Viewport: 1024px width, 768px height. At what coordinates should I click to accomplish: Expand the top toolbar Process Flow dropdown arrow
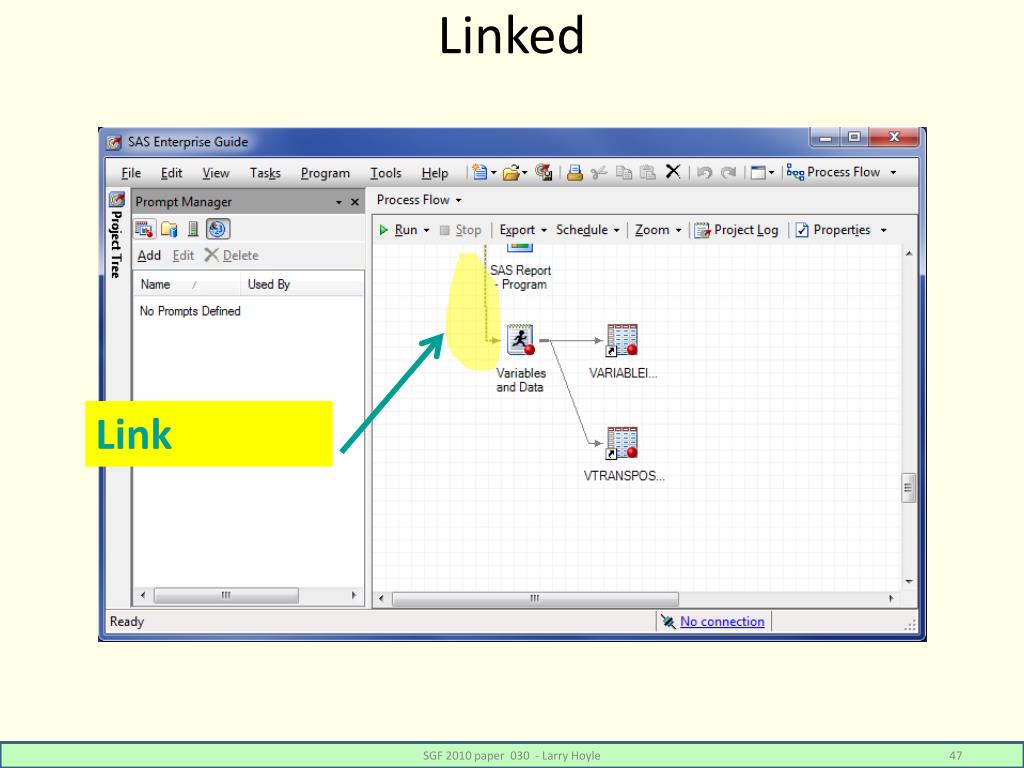pos(893,173)
